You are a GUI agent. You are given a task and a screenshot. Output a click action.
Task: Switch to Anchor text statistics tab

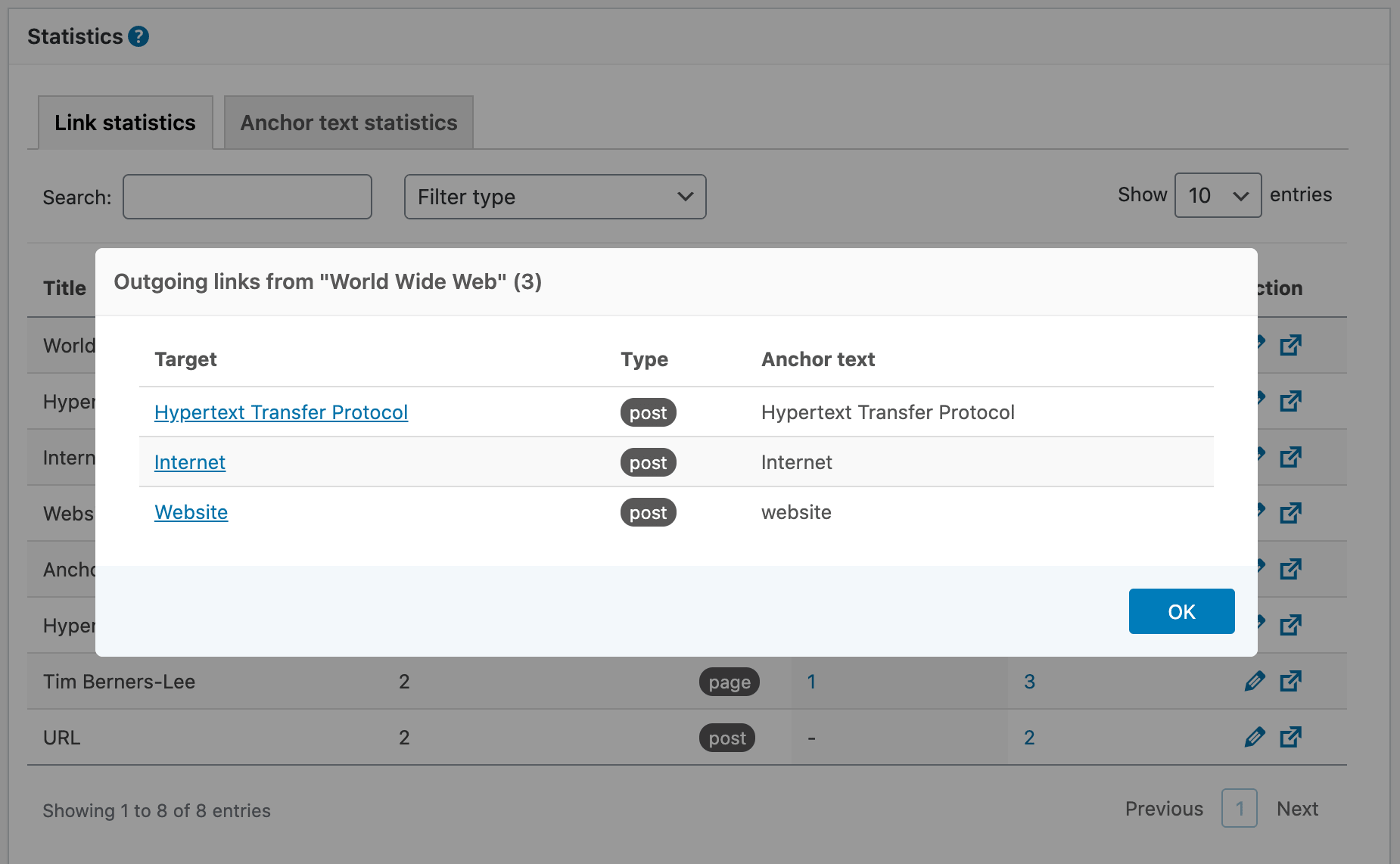pyautogui.click(x=349, y=123)
